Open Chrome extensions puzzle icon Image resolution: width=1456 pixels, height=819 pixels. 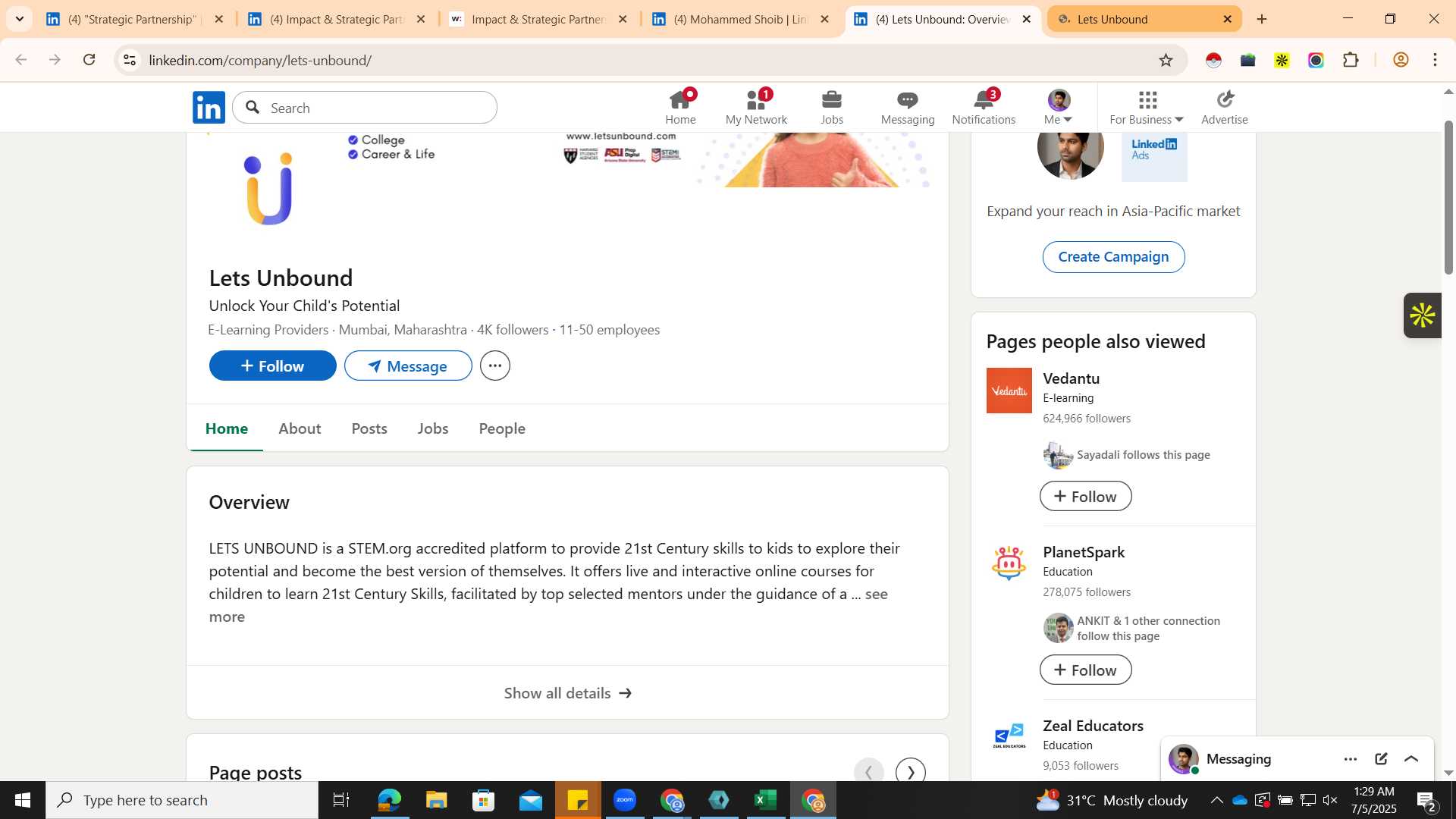click(1351, 60)
